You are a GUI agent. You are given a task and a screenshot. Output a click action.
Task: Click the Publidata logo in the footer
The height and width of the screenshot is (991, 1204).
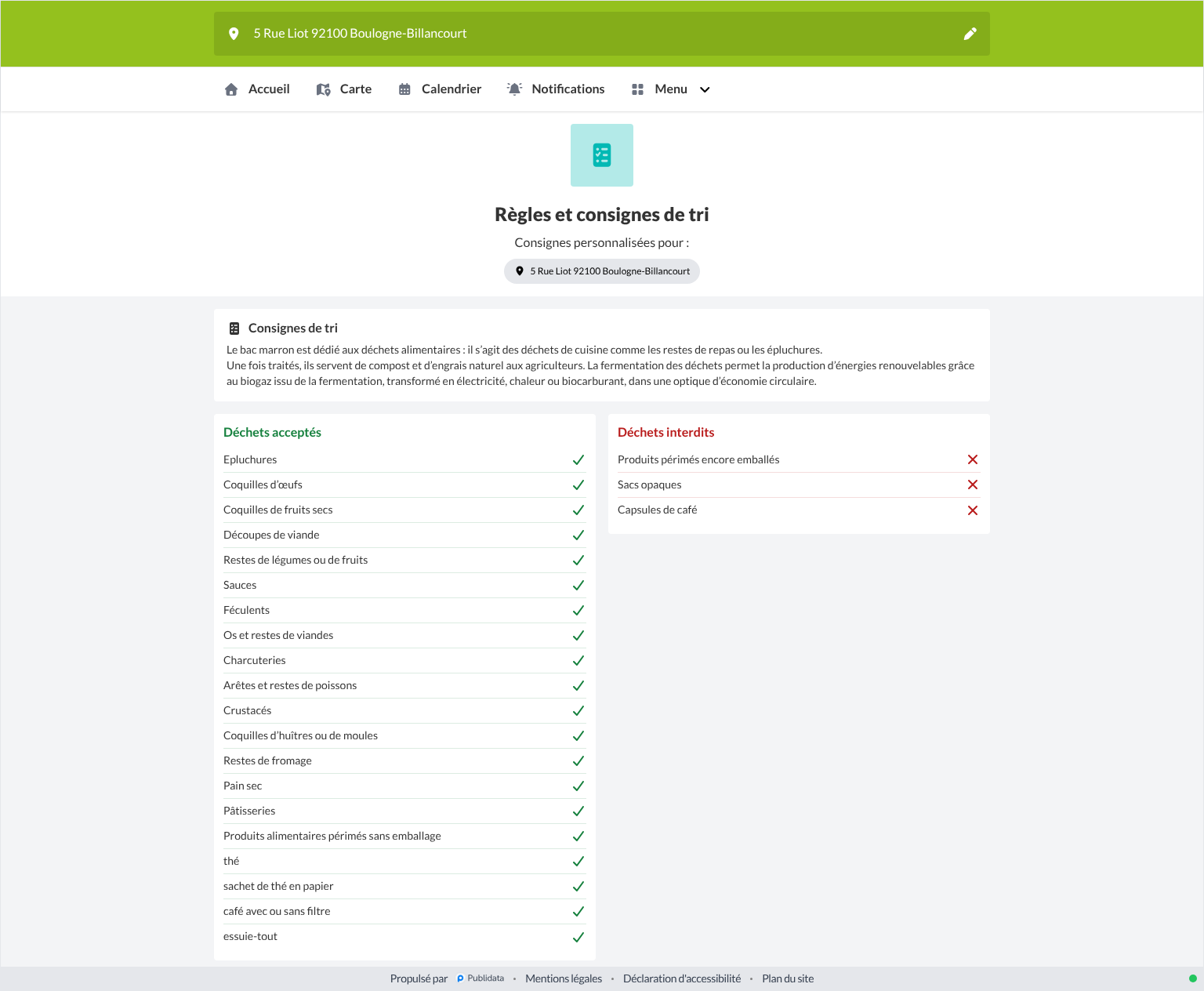[x=461, y=978]
